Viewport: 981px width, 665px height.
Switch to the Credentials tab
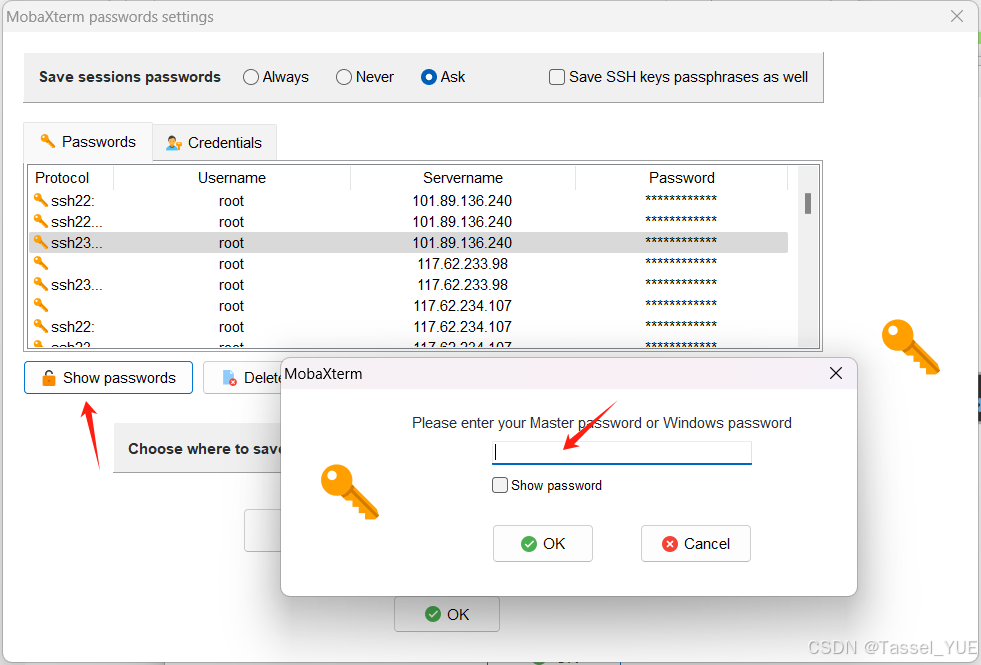tap(214, 143)
